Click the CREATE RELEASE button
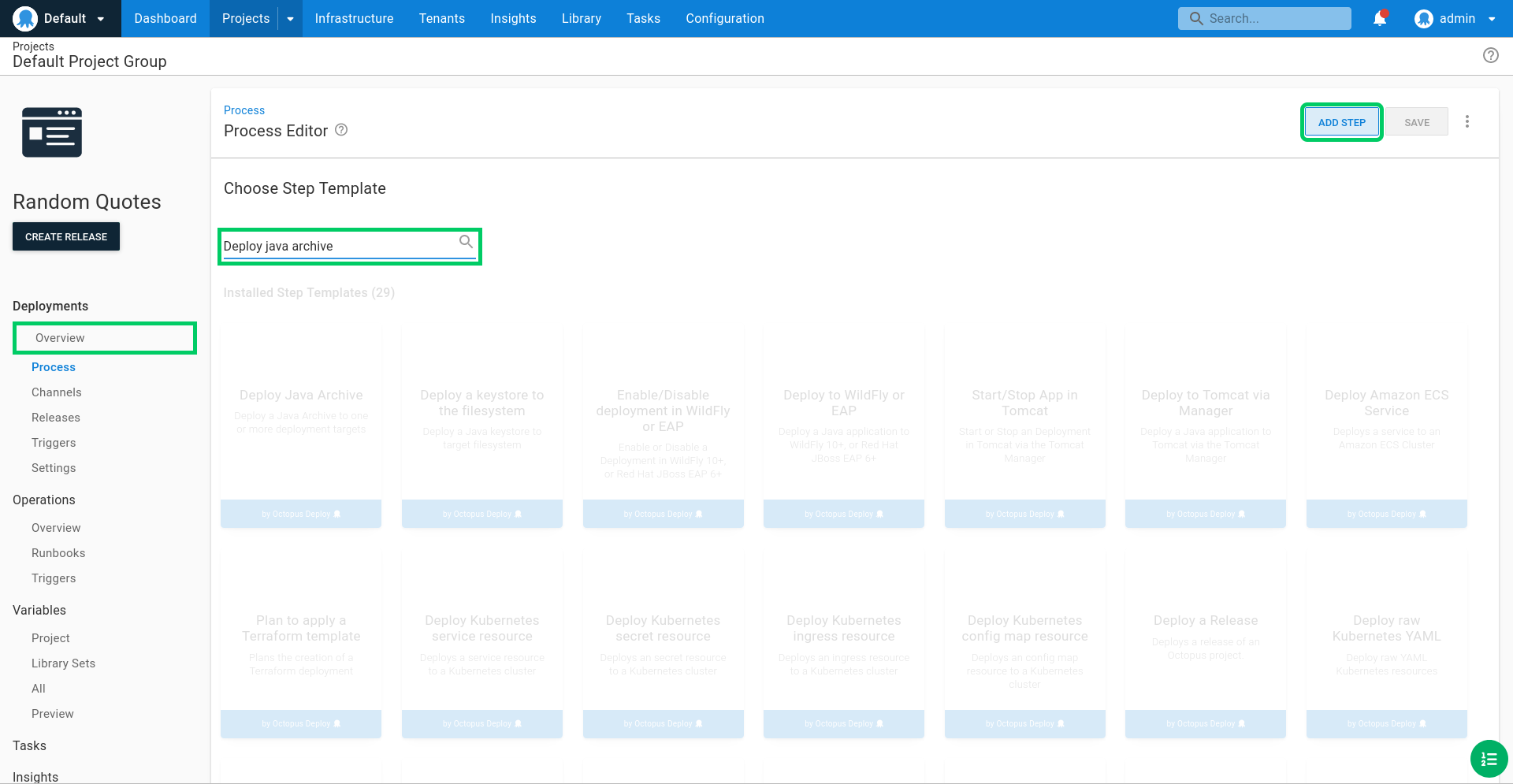The height and width of the screenshot is (784, 1513). 66,236
